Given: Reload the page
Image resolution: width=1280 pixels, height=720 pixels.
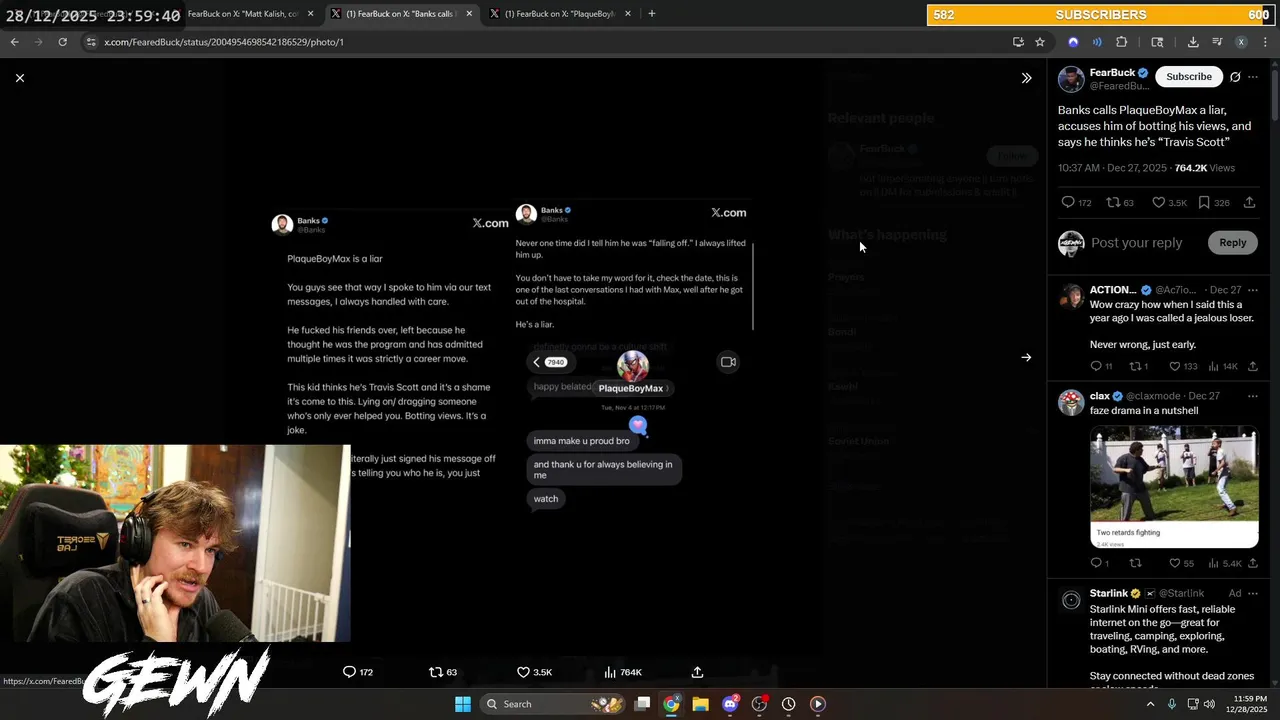Looking at the screenshot, I should 62,42.
